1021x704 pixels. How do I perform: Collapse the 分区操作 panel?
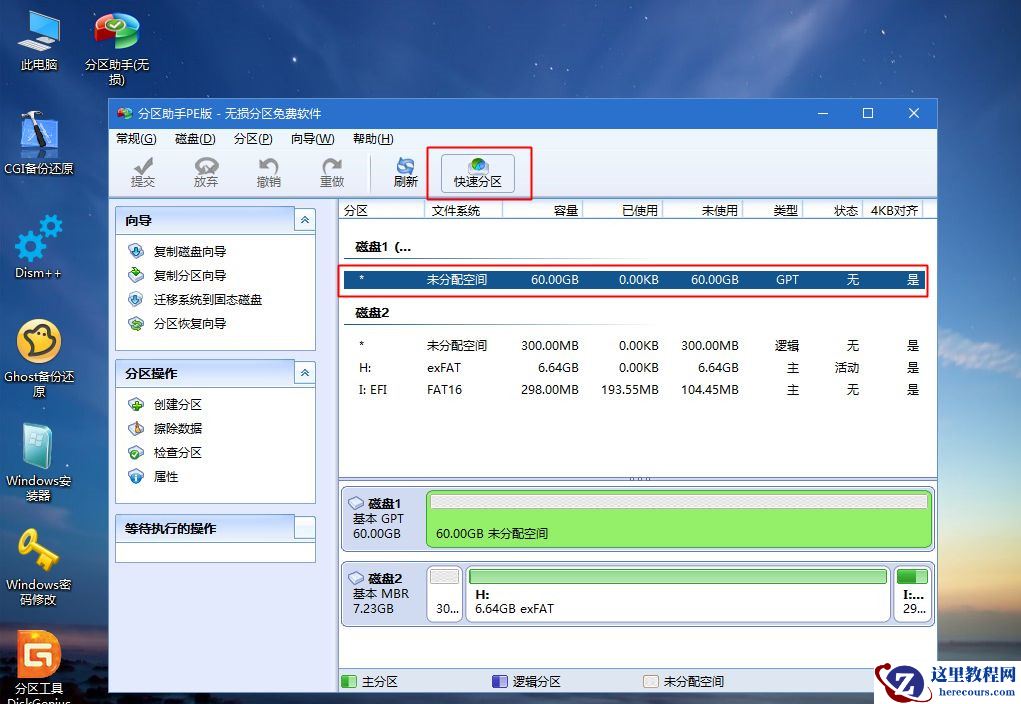tap(304, 373)
